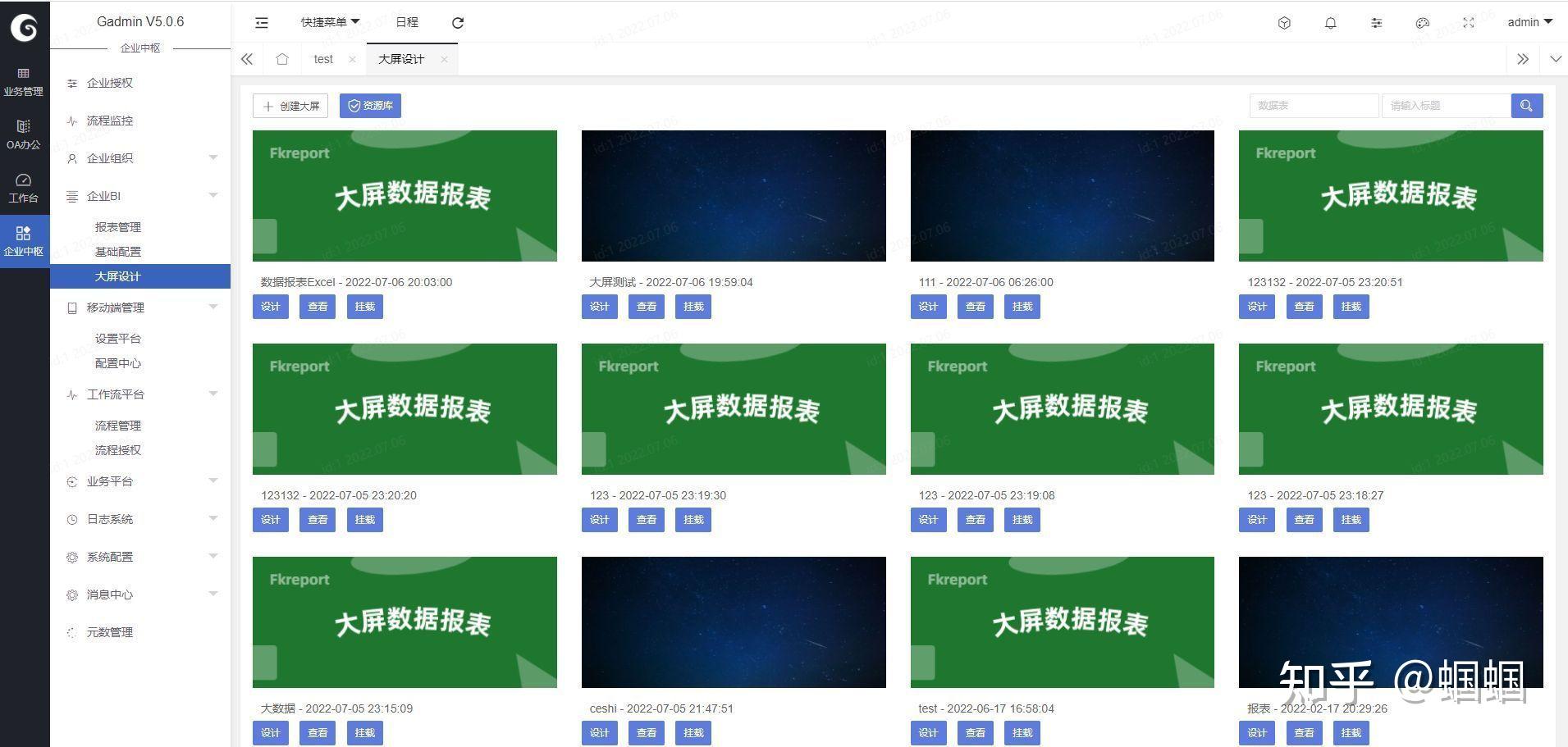Image resolution: width=1568 pixels, height=747 pixels.
Task: Select 企业中枢 in the left navigation rail
Action: point(24,239)
